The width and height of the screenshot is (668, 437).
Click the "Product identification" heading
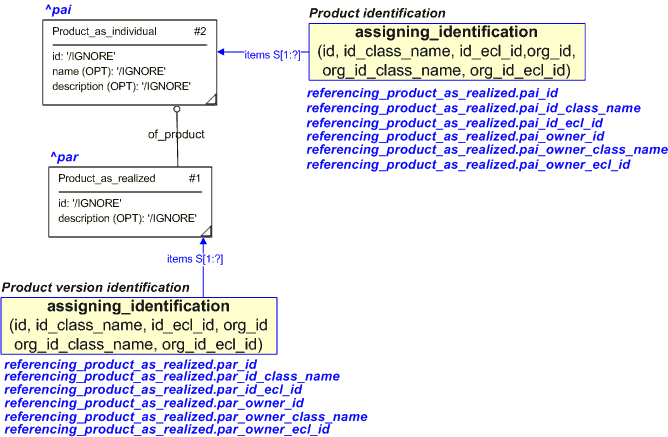(x=377, y=13)
